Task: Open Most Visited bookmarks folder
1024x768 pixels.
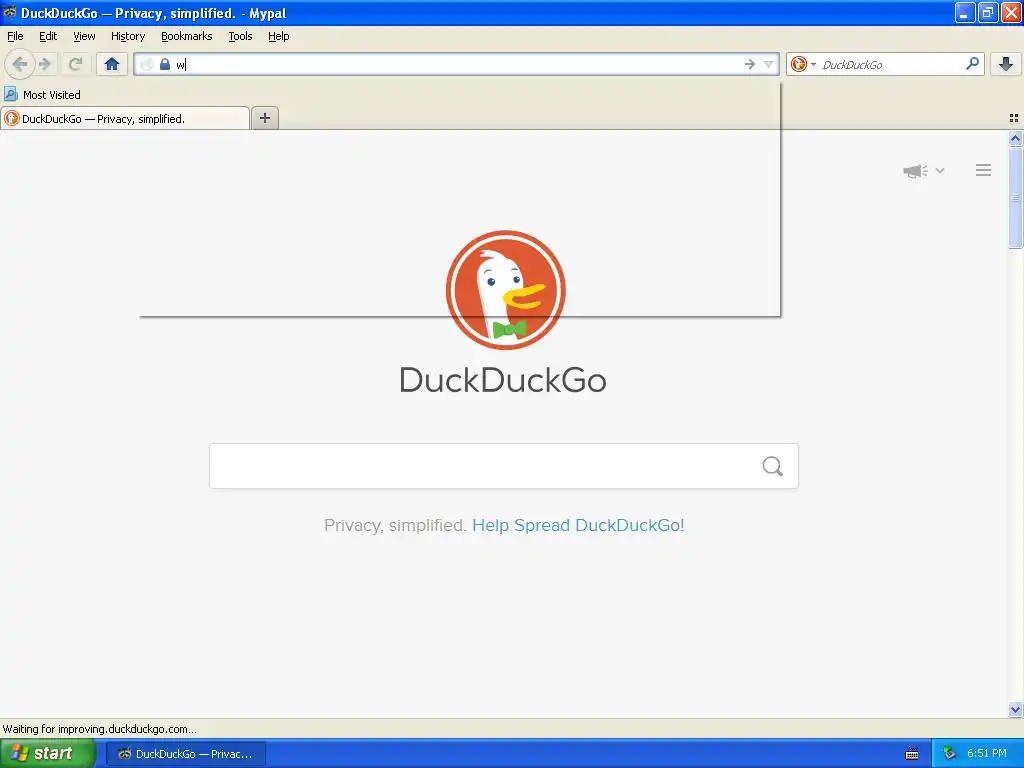Action: click(42, 95)
